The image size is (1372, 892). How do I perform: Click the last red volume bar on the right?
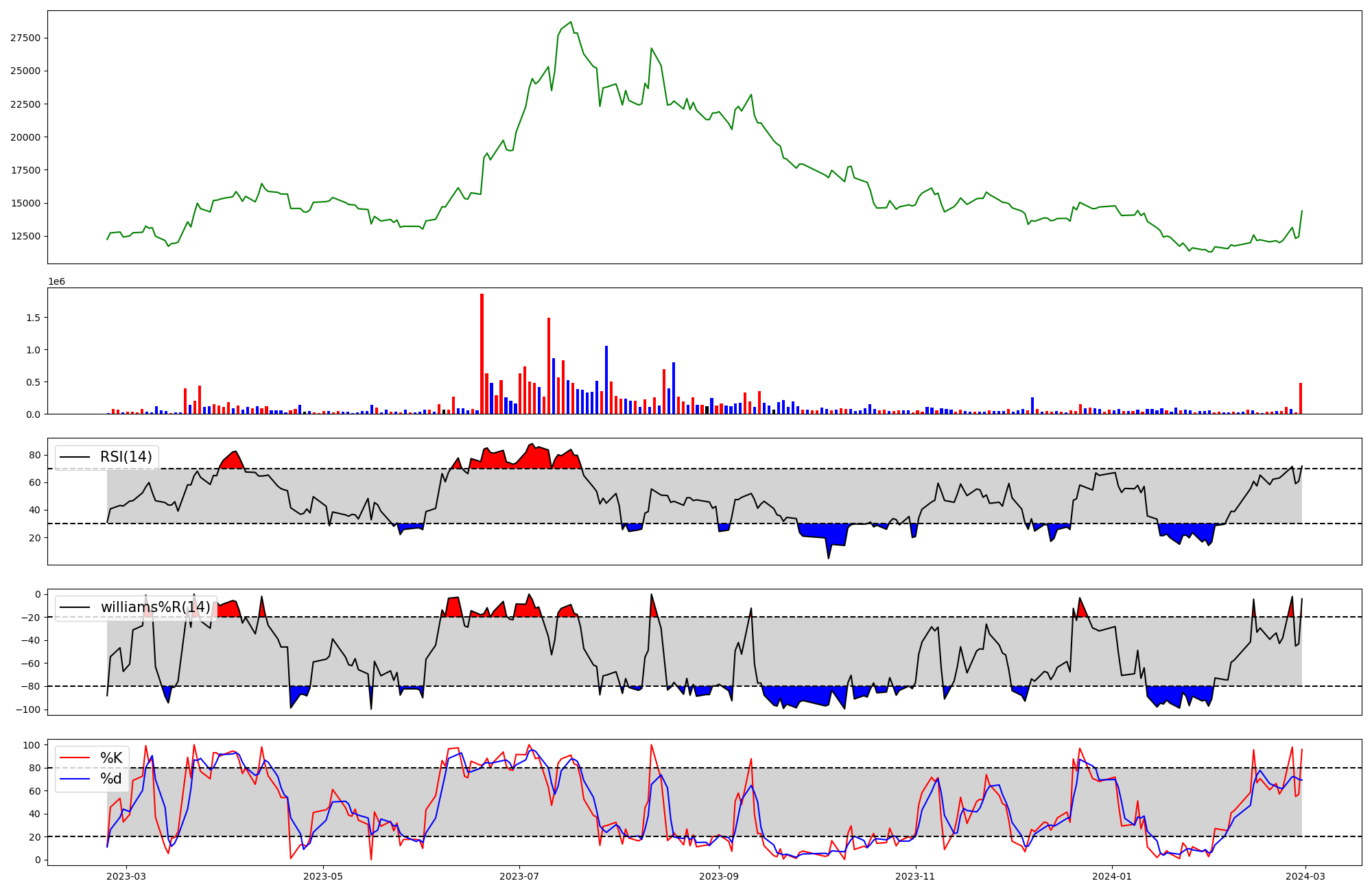(1300, 399)
